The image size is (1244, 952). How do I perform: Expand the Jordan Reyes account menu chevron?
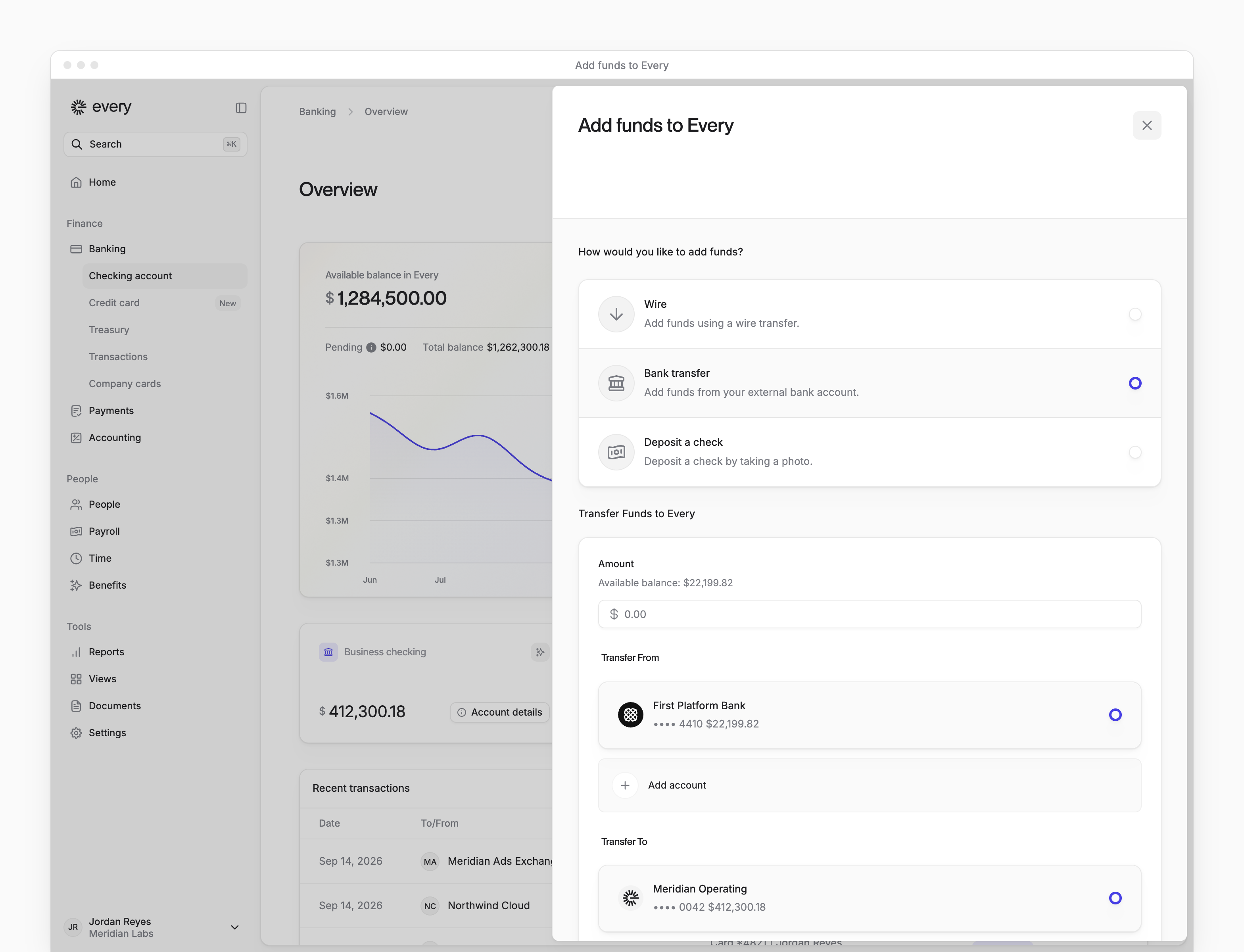[234, 927]
